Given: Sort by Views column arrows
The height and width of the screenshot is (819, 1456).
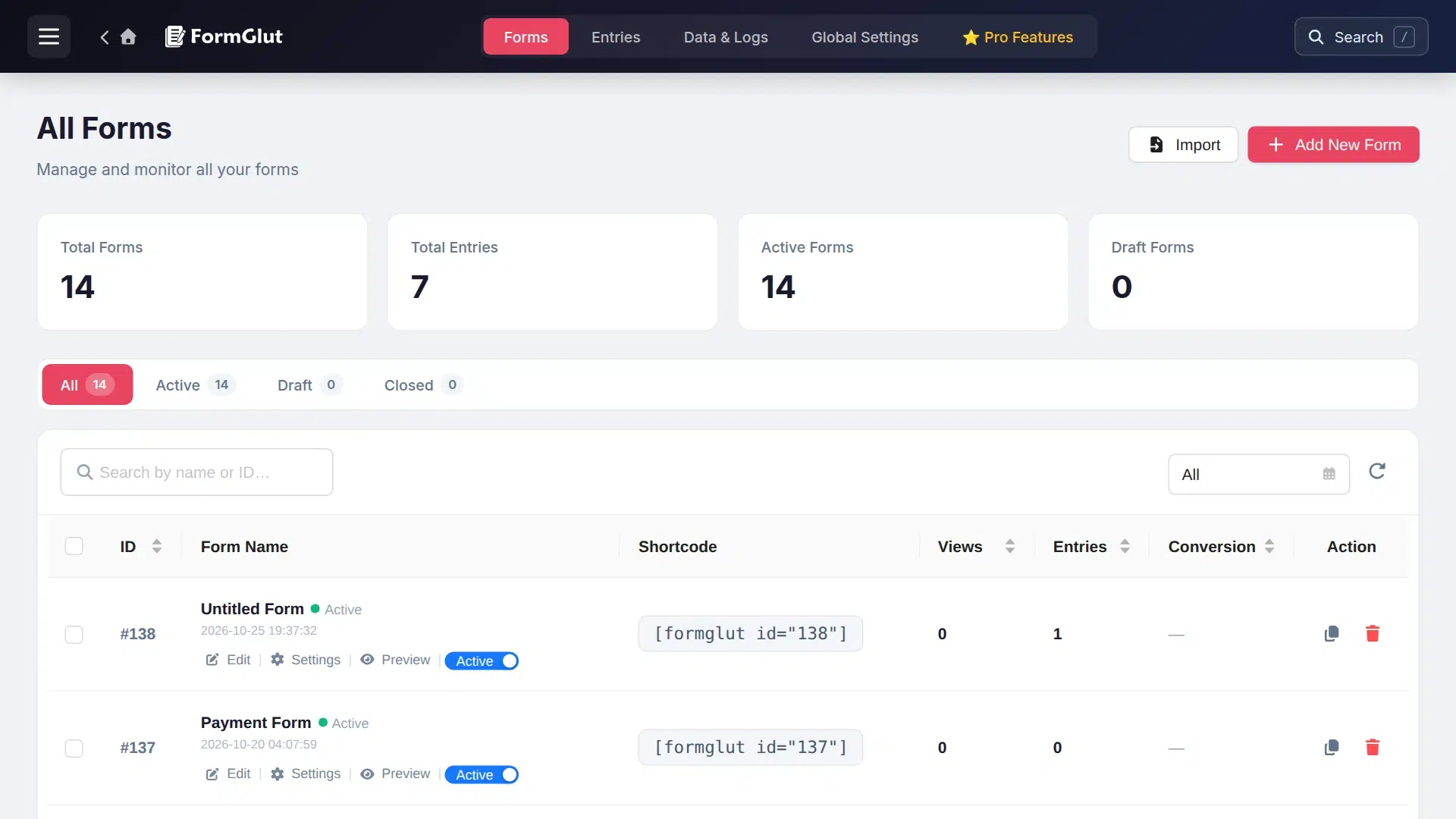Looking at the screenshot, I should 1010,546.
